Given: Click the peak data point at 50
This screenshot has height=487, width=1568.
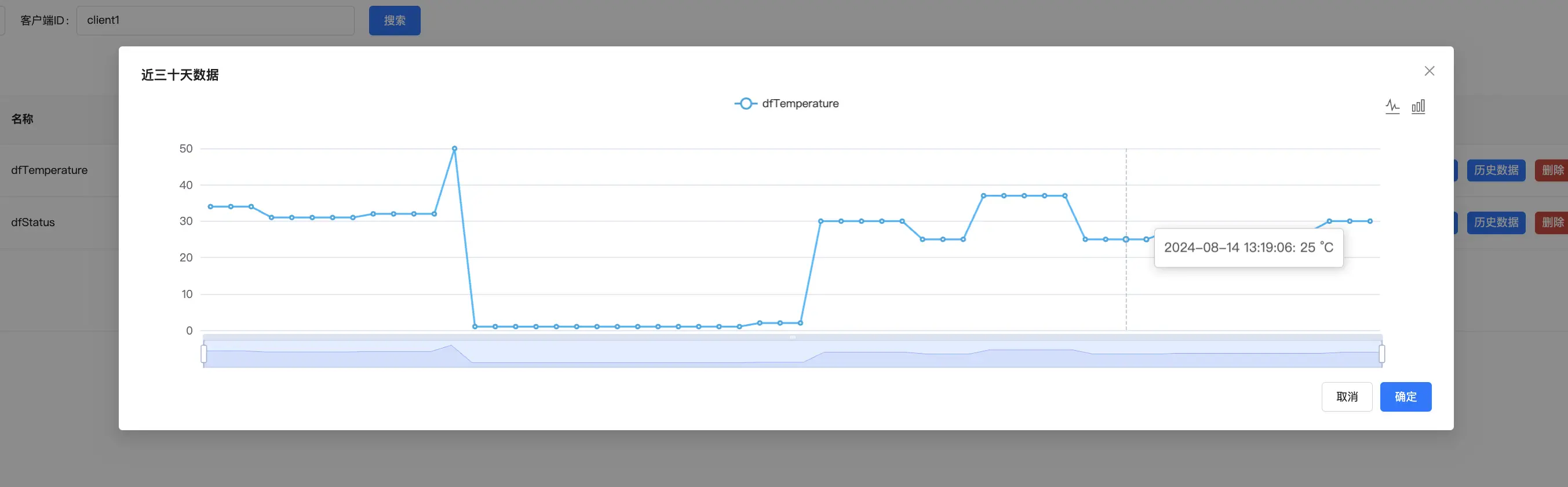Looking at the screenshot, I should point(455,148).
